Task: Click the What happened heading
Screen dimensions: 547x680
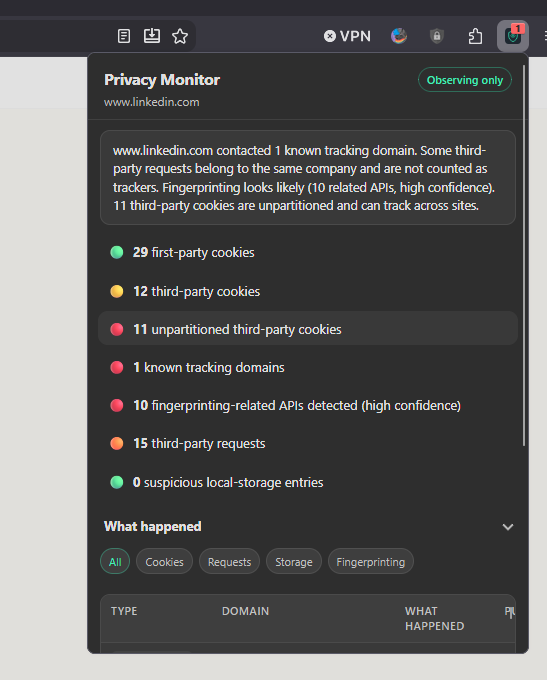Action: 153,526
